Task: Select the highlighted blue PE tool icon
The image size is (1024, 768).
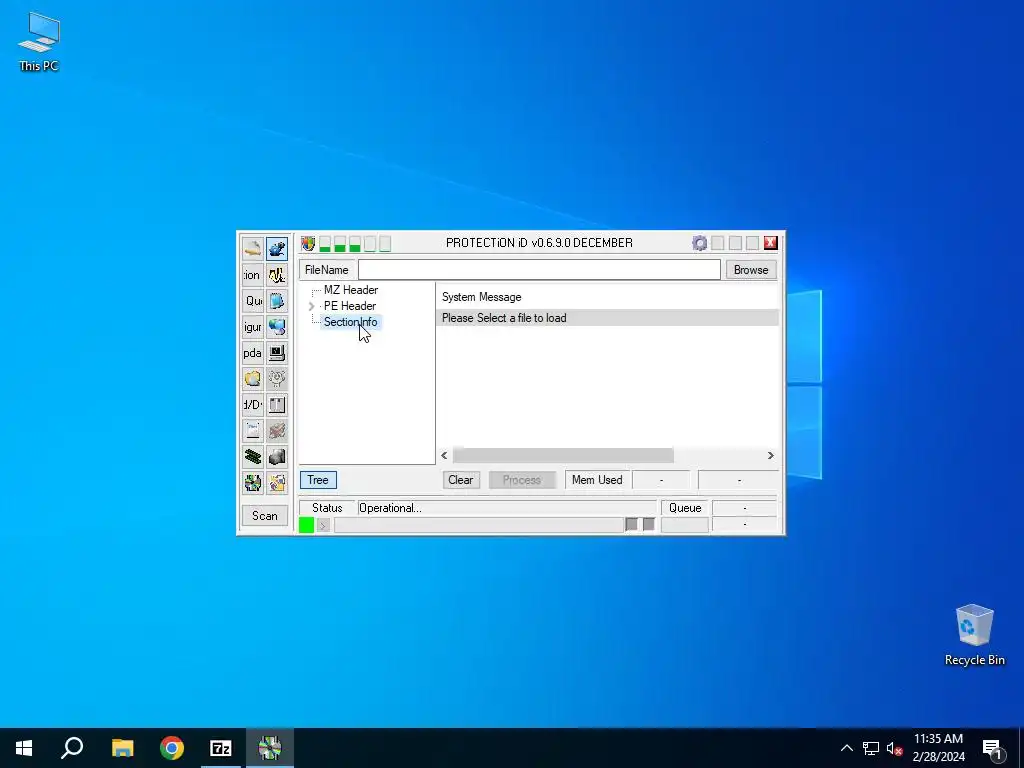Action: 277,249
